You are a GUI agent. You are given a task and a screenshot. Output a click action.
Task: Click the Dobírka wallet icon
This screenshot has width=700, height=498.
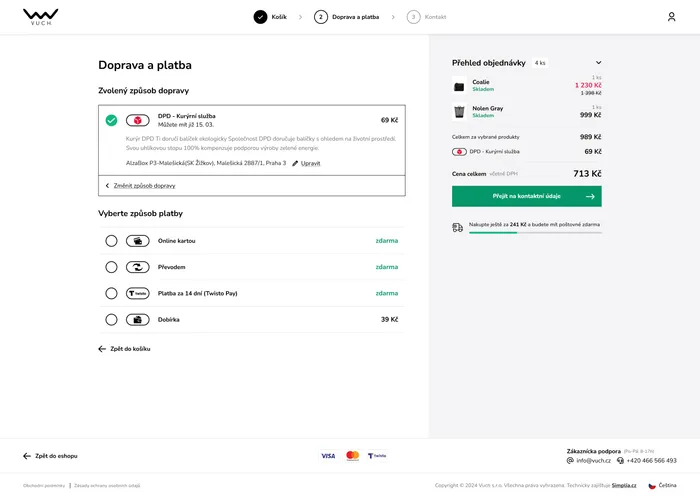[138, 320]
